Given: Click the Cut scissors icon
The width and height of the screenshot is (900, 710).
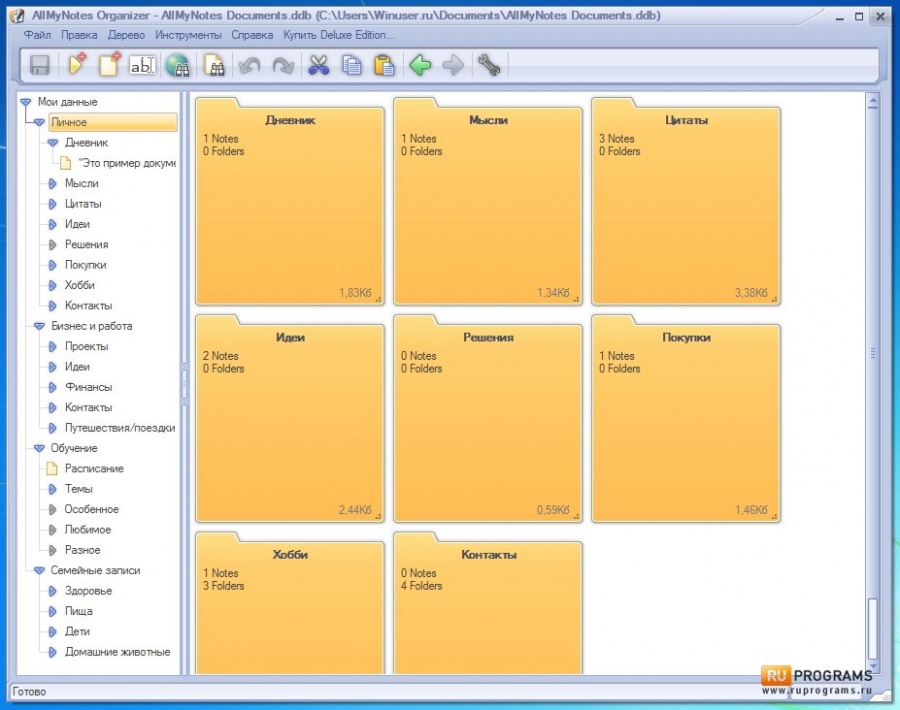Looking at the screenshot, I should [x=319, y=65].
